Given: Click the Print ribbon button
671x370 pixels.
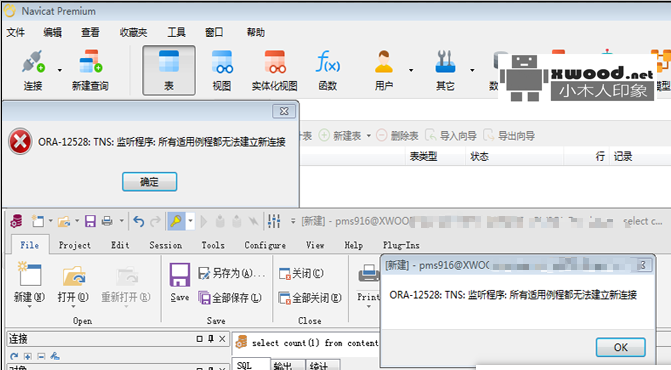Looking at the screenshot, I should tap(368, 284).
